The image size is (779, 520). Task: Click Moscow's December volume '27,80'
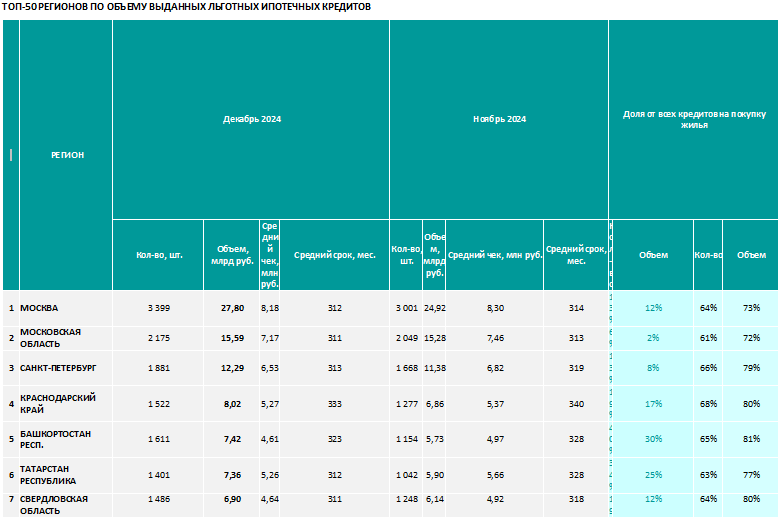coord(233,308)
